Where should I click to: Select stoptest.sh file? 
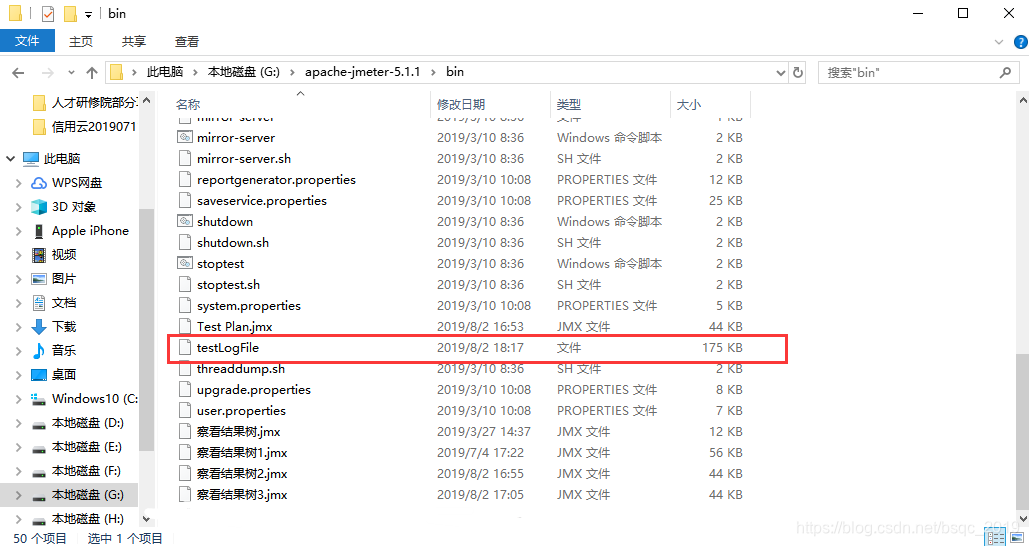(228, 284)
